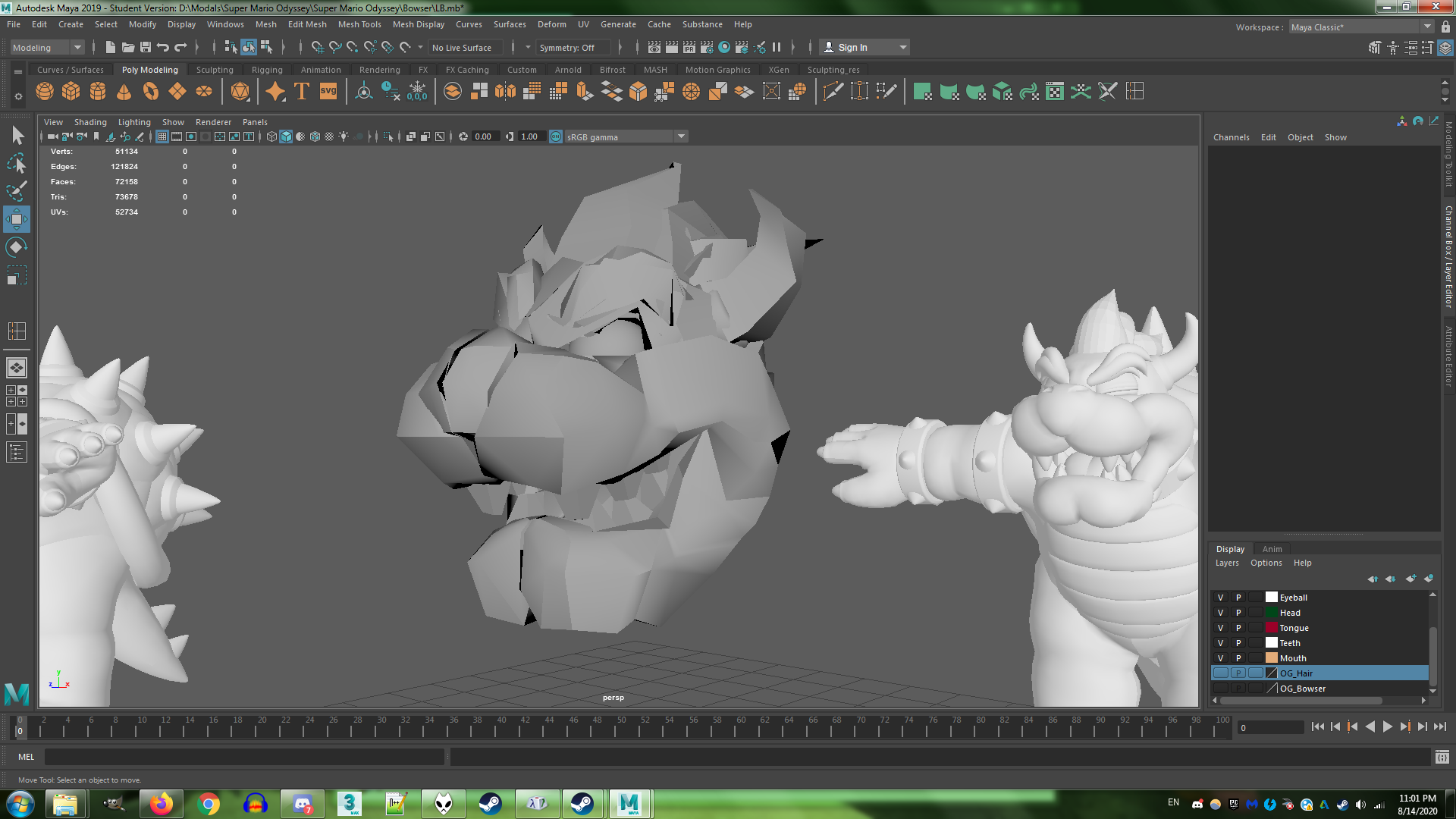This screenshot has width=1456, height=819.
Task: Open the Channels menu in Channel Box
Action: [1231, 137]
